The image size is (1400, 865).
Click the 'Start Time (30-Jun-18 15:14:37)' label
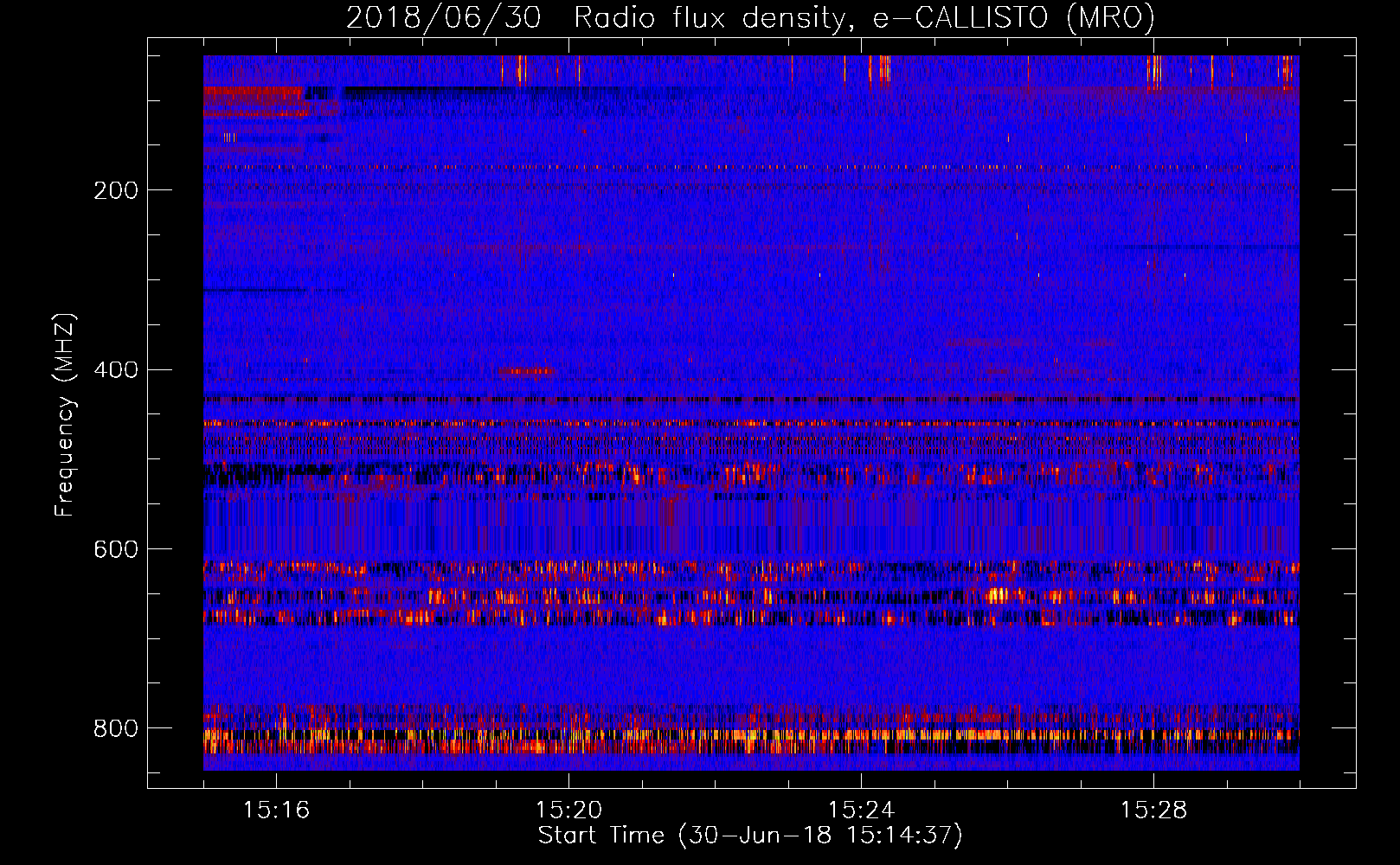click(750, 836)
